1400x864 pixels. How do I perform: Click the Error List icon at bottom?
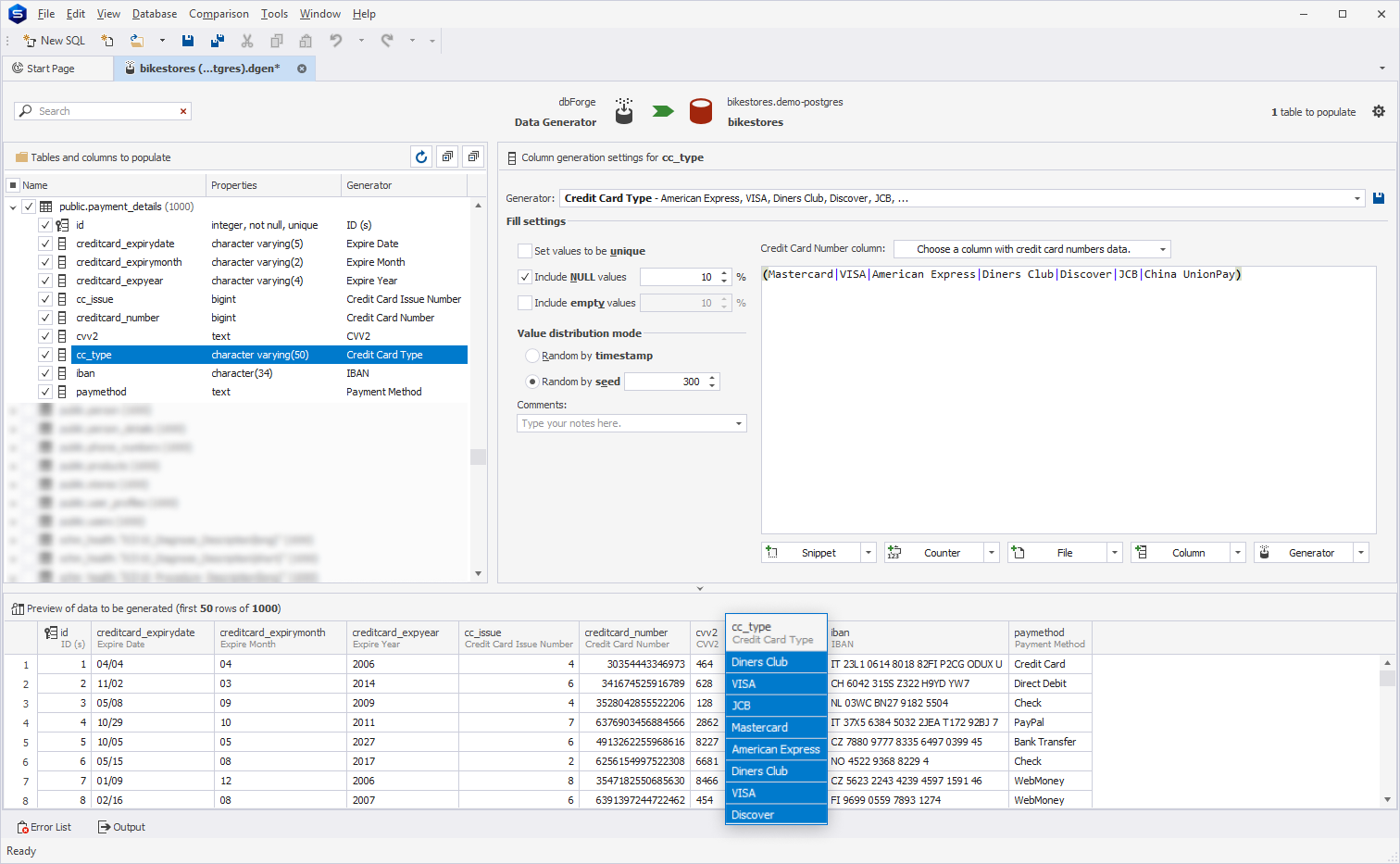(x=22, y=827)
